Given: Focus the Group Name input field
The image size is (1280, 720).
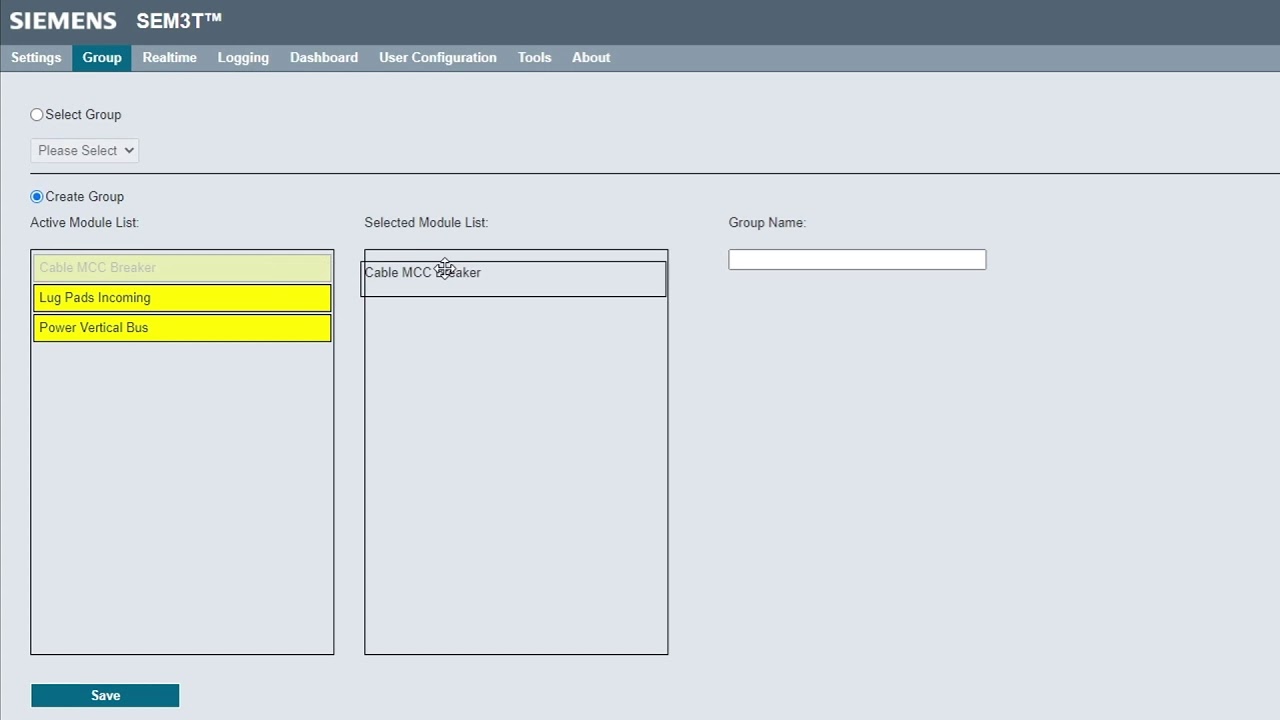Looking at the screenshot, I should (857, 260).
